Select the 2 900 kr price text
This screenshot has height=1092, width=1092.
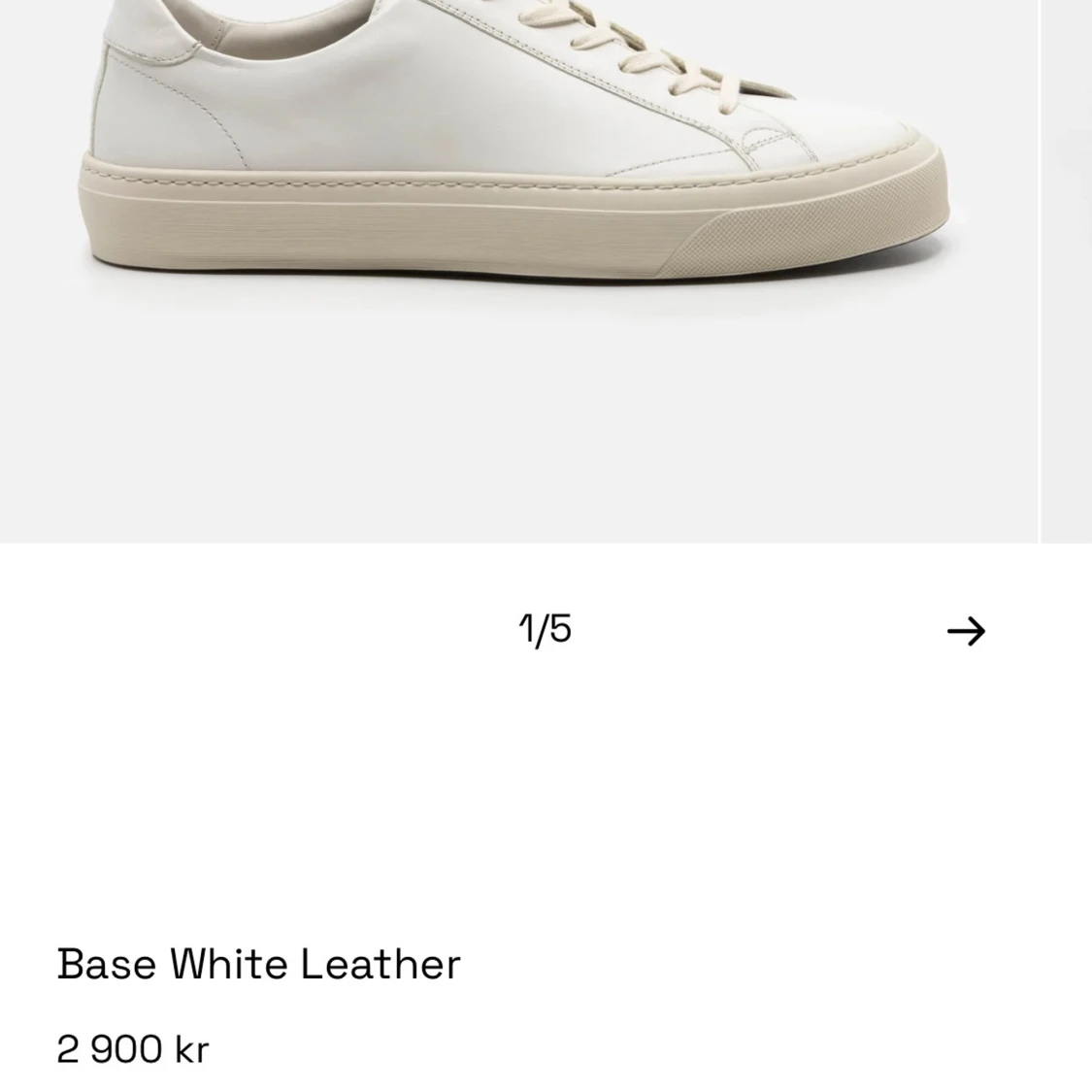point(132,1049)
